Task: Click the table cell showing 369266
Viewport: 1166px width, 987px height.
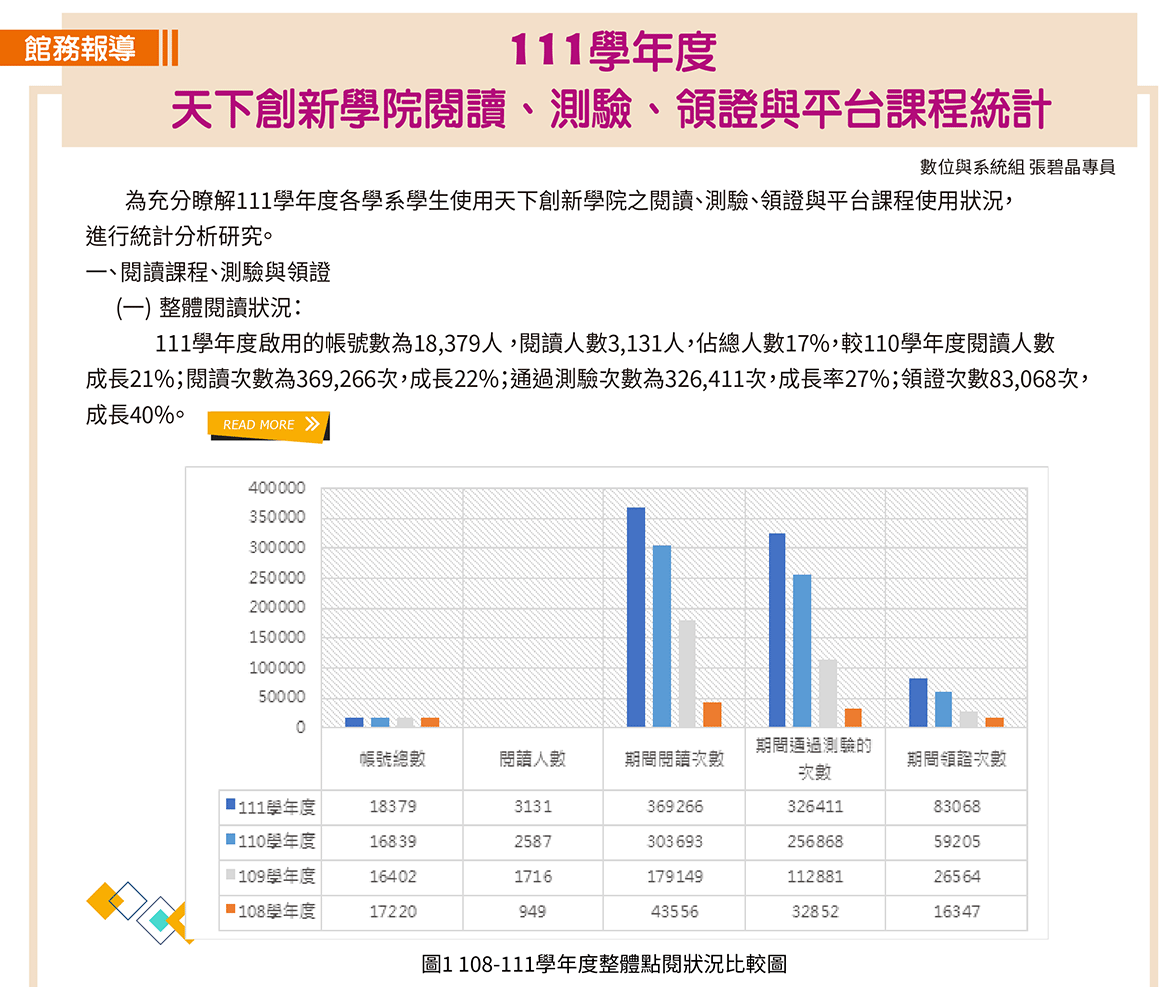Action: coord(674,806)
